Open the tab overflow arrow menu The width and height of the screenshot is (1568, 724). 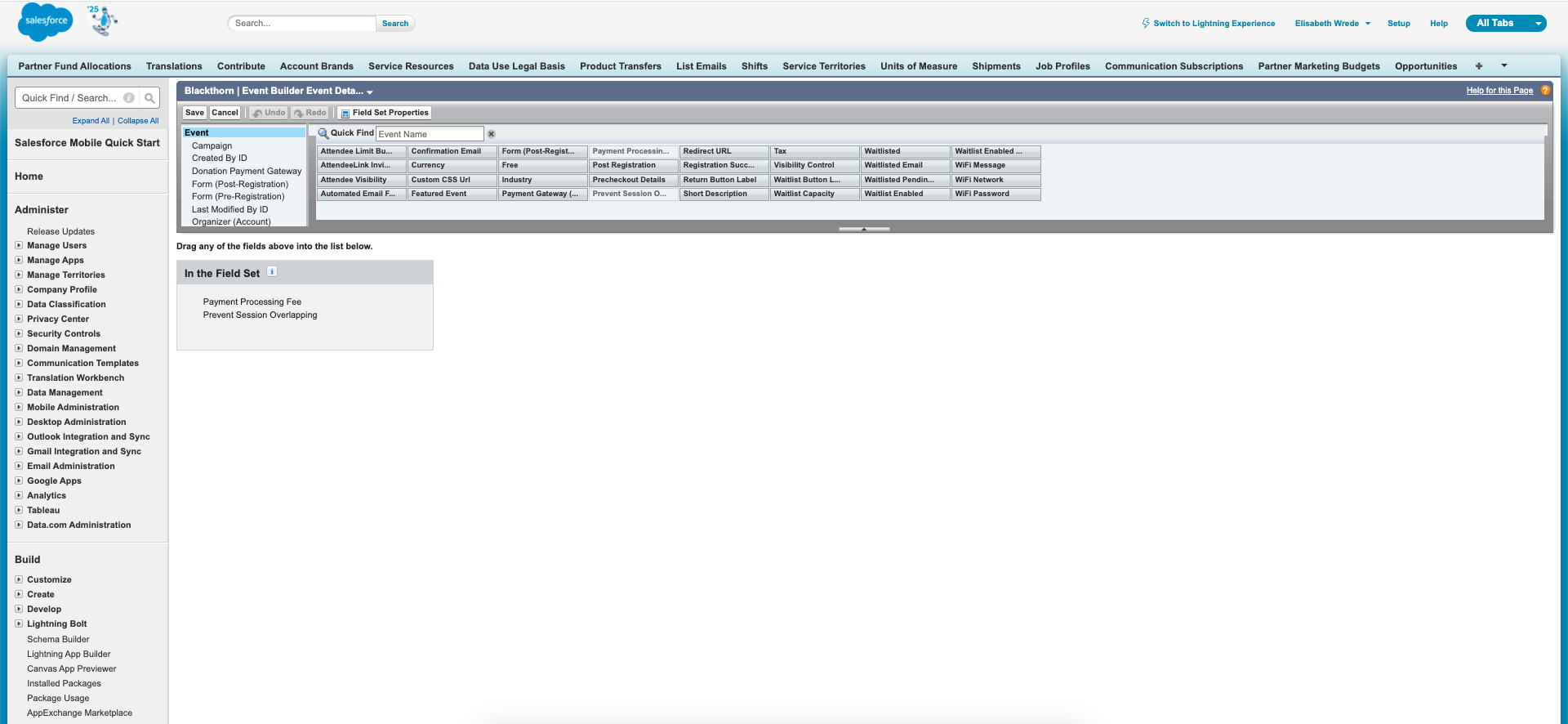(x=1503, y=66)
